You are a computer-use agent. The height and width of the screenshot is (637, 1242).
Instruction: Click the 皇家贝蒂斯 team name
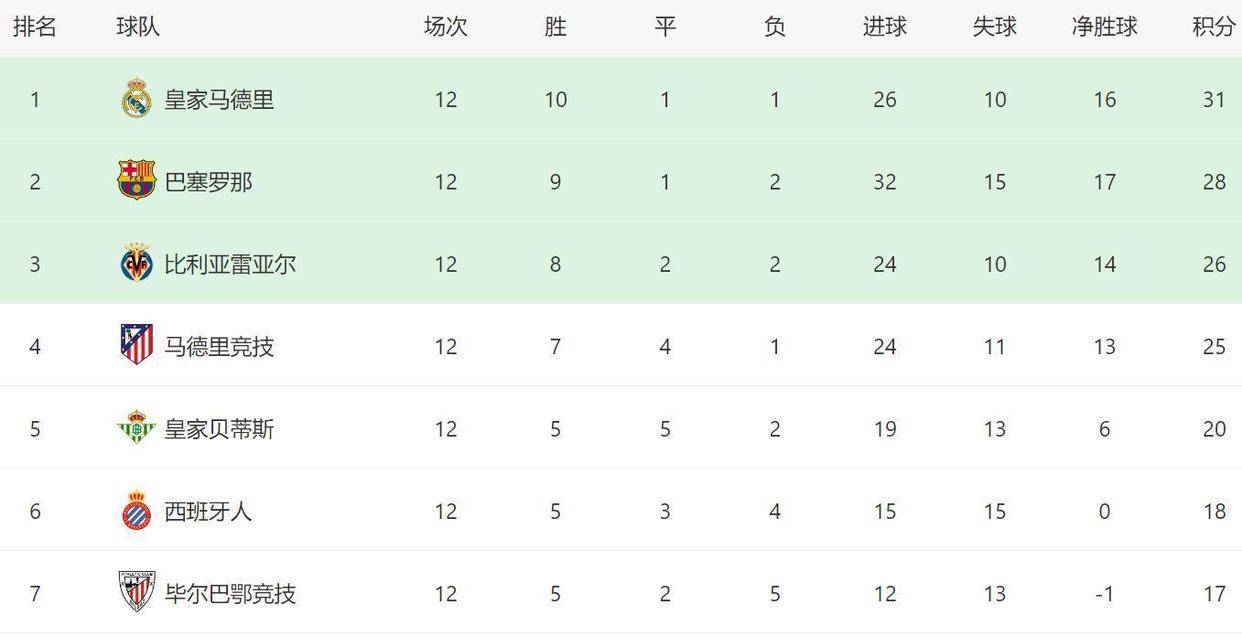pos(219,429)
